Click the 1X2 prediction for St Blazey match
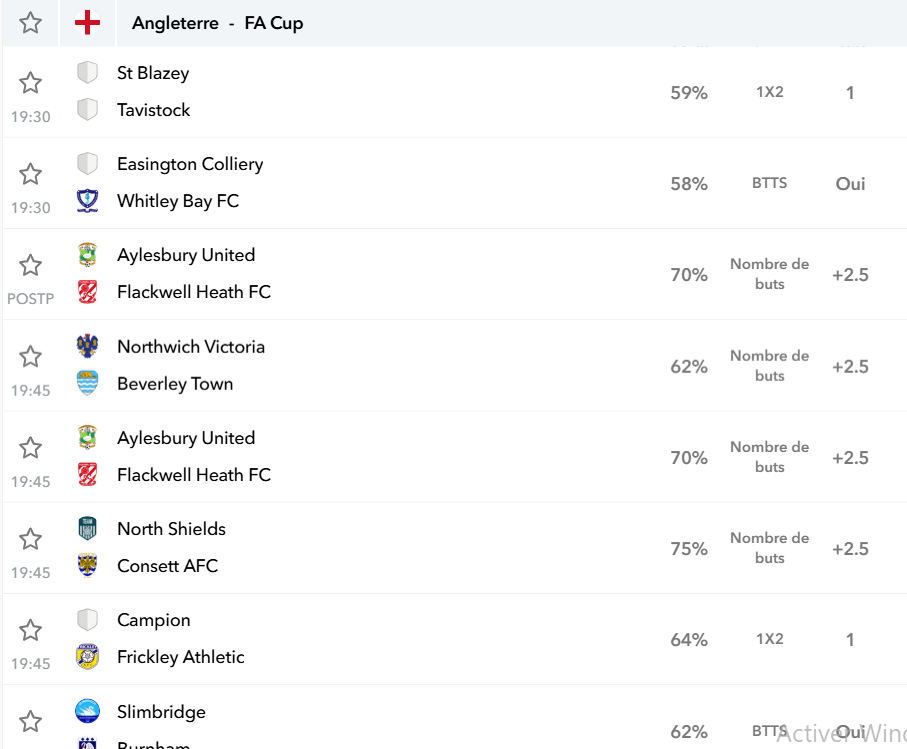This screenshot has width=907, height=749. tap(769, 92)
